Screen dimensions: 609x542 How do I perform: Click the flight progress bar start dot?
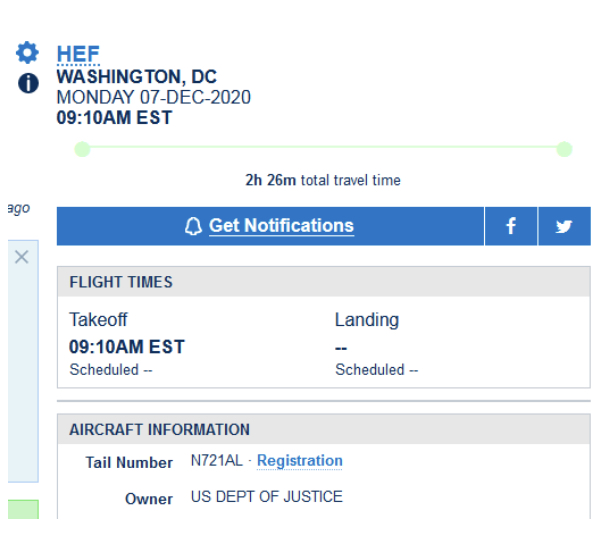point(83,149)
